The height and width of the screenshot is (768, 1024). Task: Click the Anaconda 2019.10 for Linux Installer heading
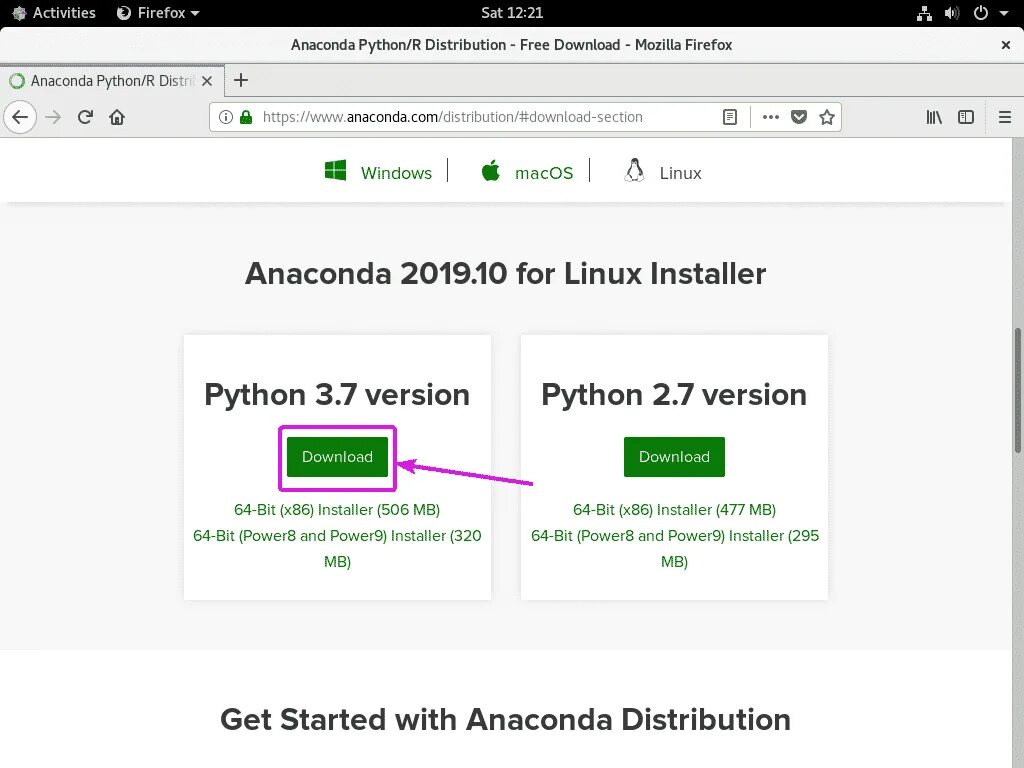pos(505,274)
